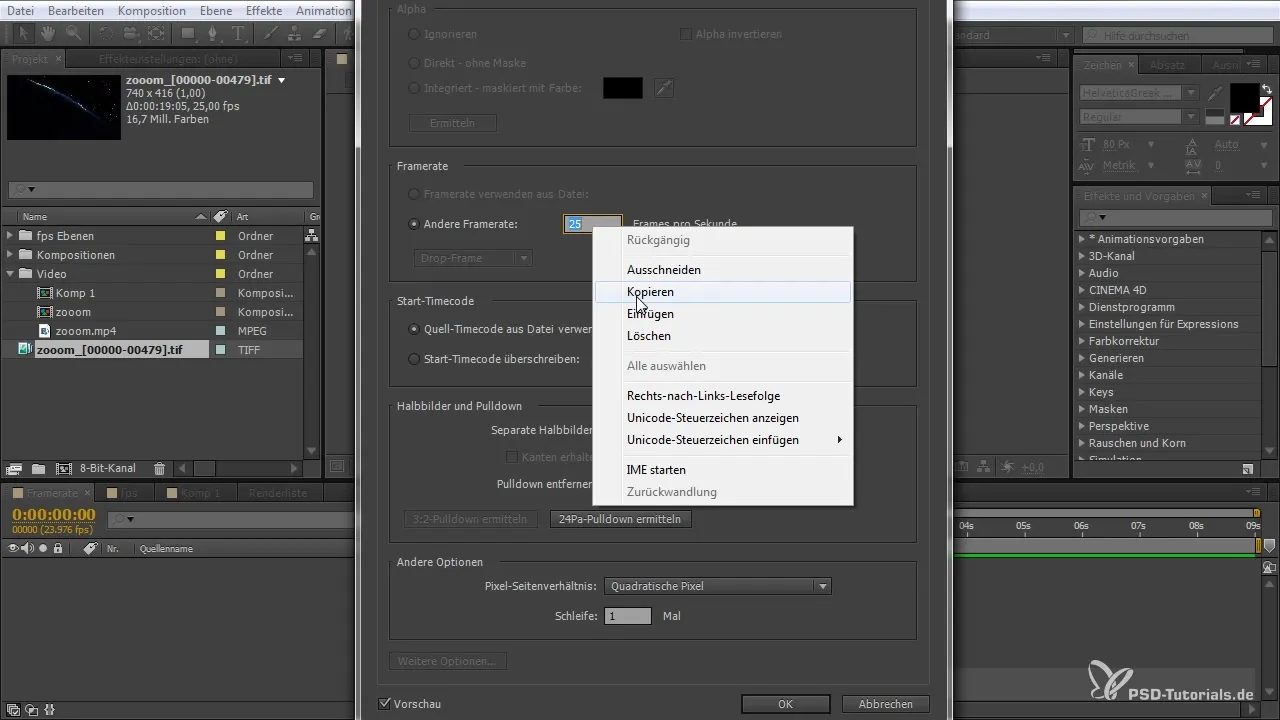
Task: Click the Schleife loop count field
Action: pos(627,616)
